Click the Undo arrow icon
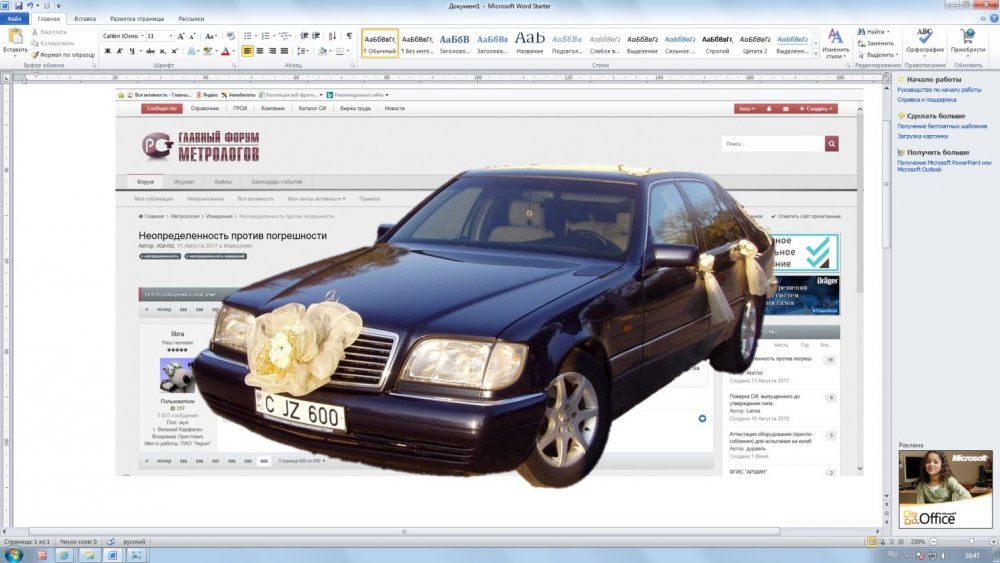Image resolution: width=1000 pixels, height=563 pixels. point(30,6)
